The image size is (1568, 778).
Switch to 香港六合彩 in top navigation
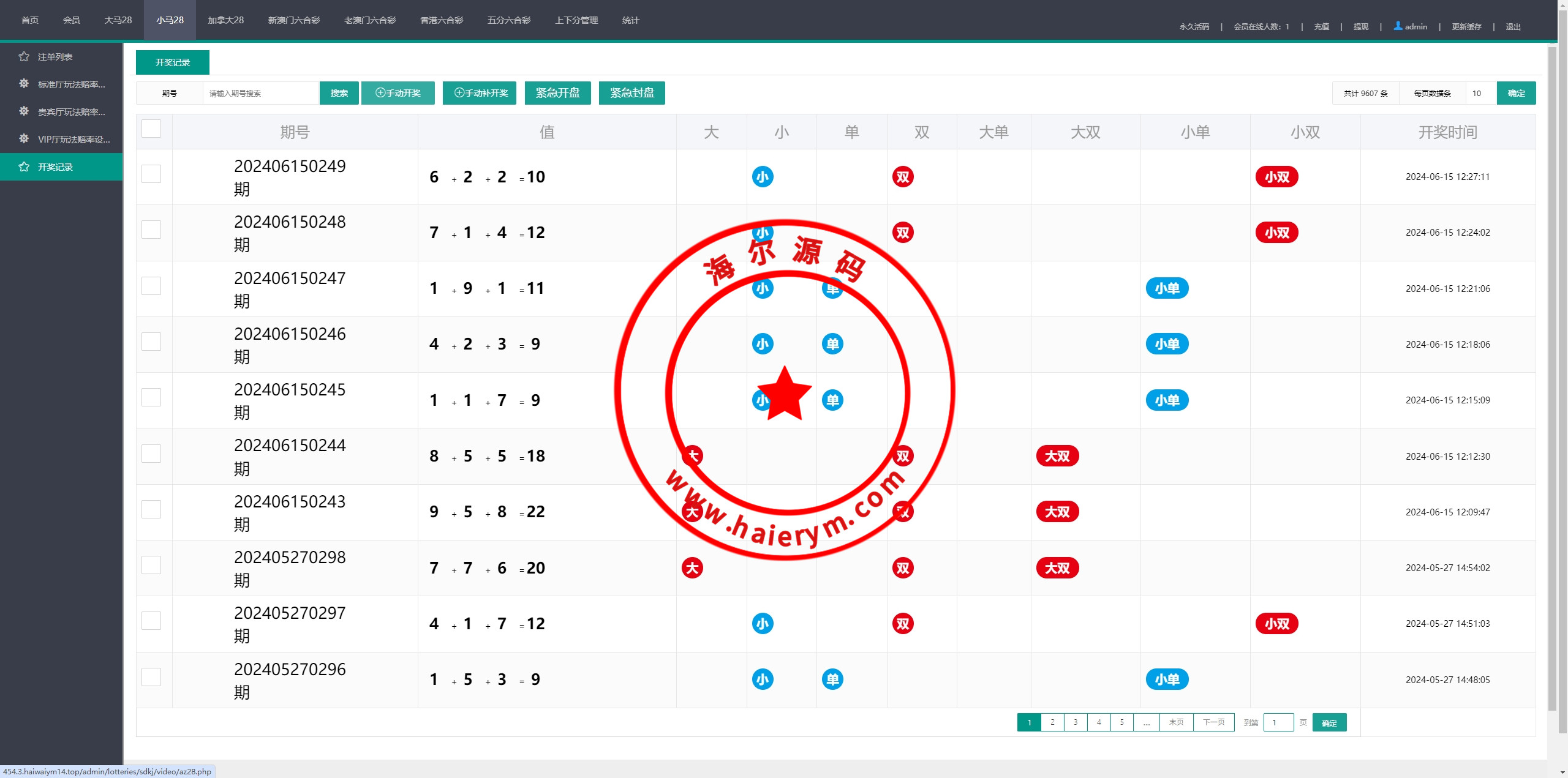coord(441,20)
